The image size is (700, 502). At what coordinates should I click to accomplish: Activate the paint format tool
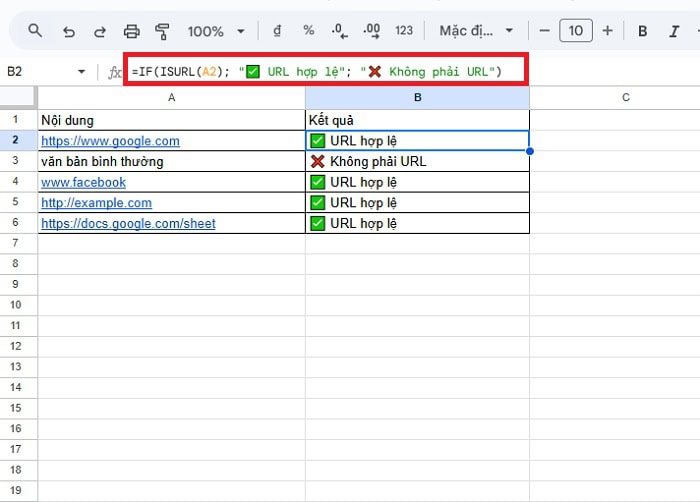click(x=162, y=31)
